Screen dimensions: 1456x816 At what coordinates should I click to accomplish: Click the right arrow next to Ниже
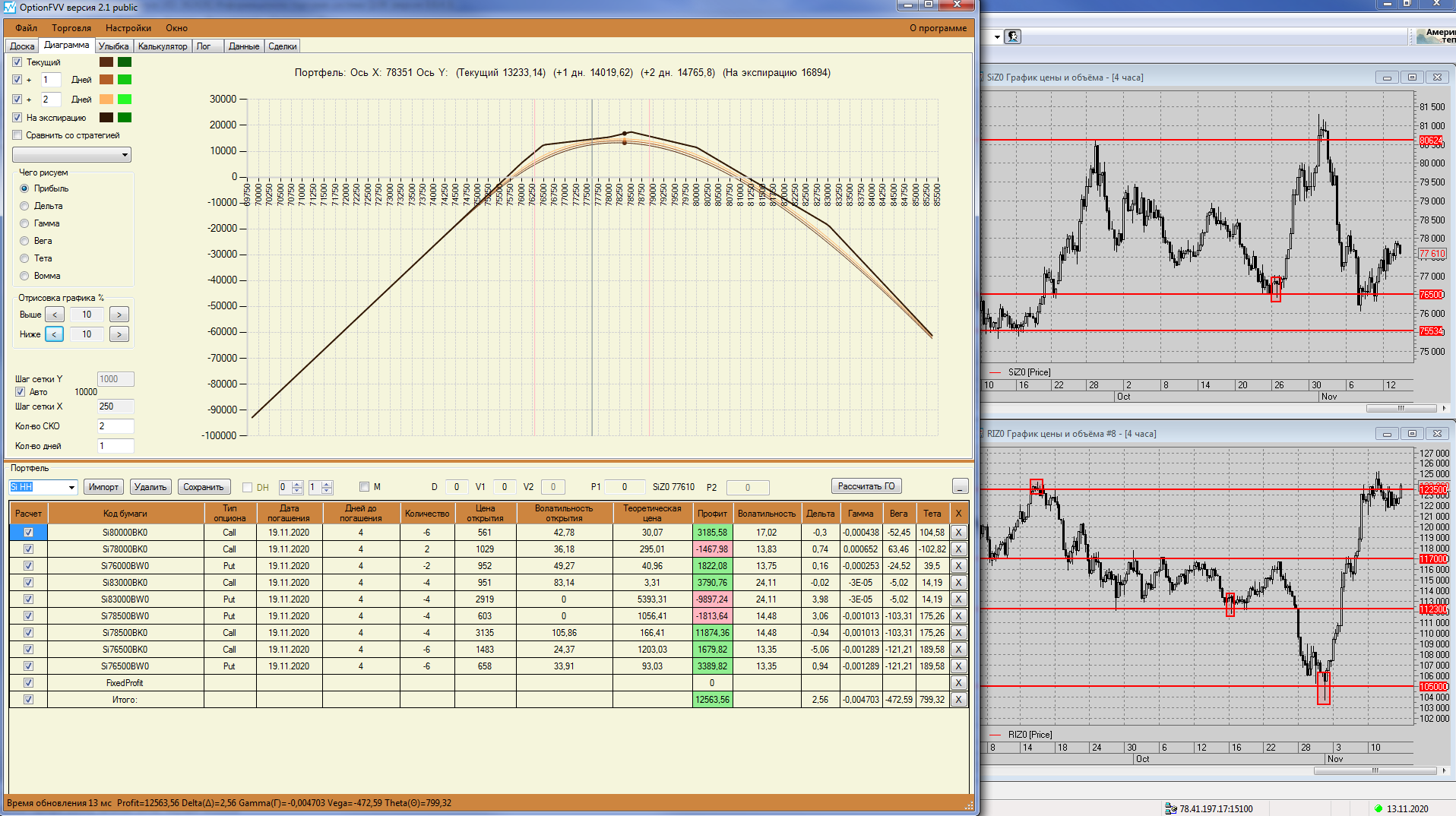[x=119, y=334]
